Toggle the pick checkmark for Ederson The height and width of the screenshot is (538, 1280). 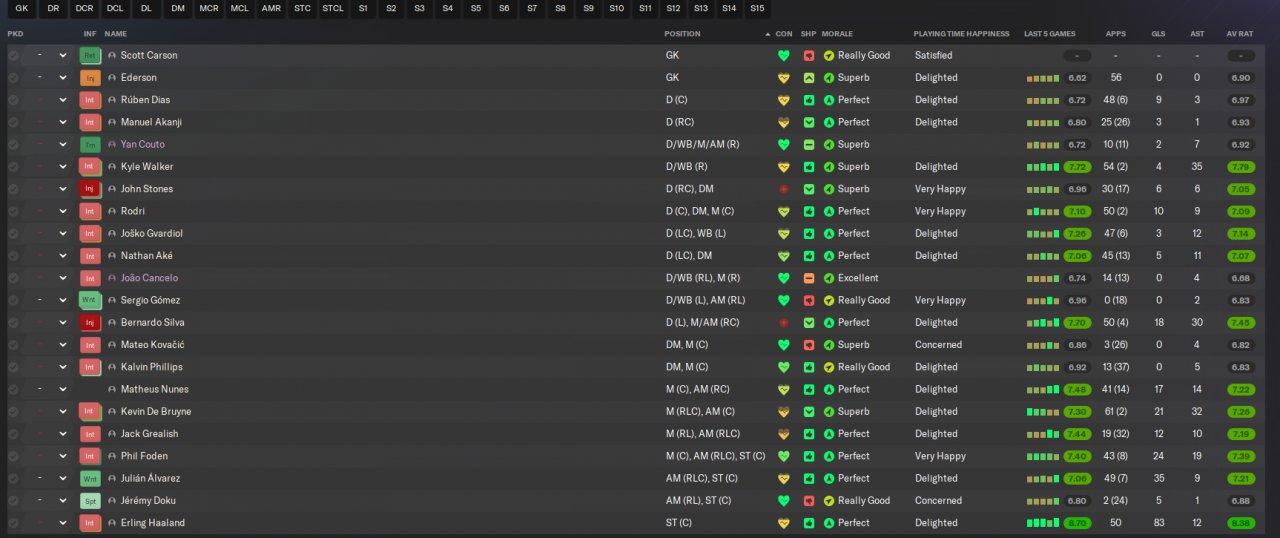point(13,78)
